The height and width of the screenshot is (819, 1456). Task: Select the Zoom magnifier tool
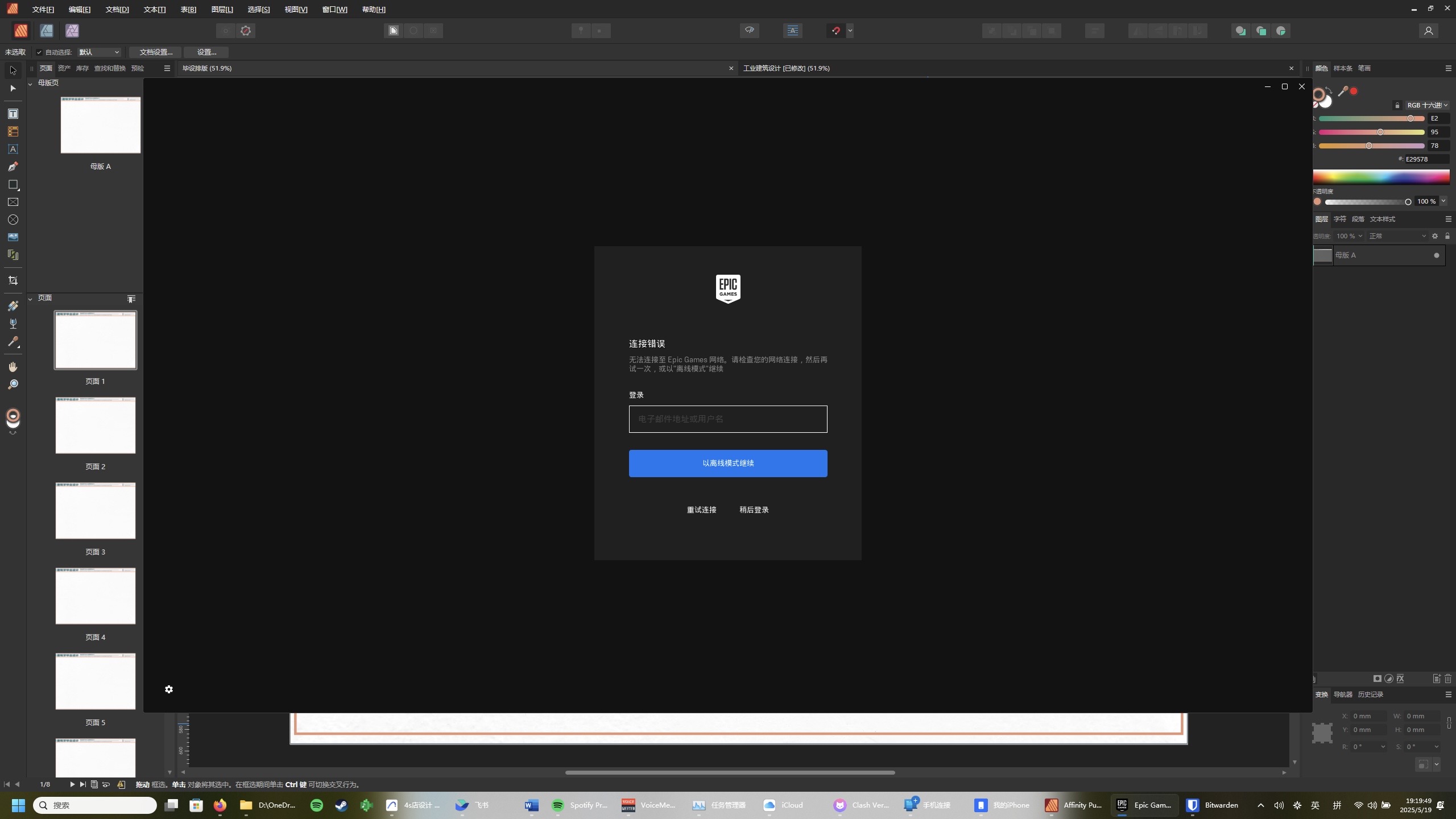pyautogui.click(x=13, y=384)
